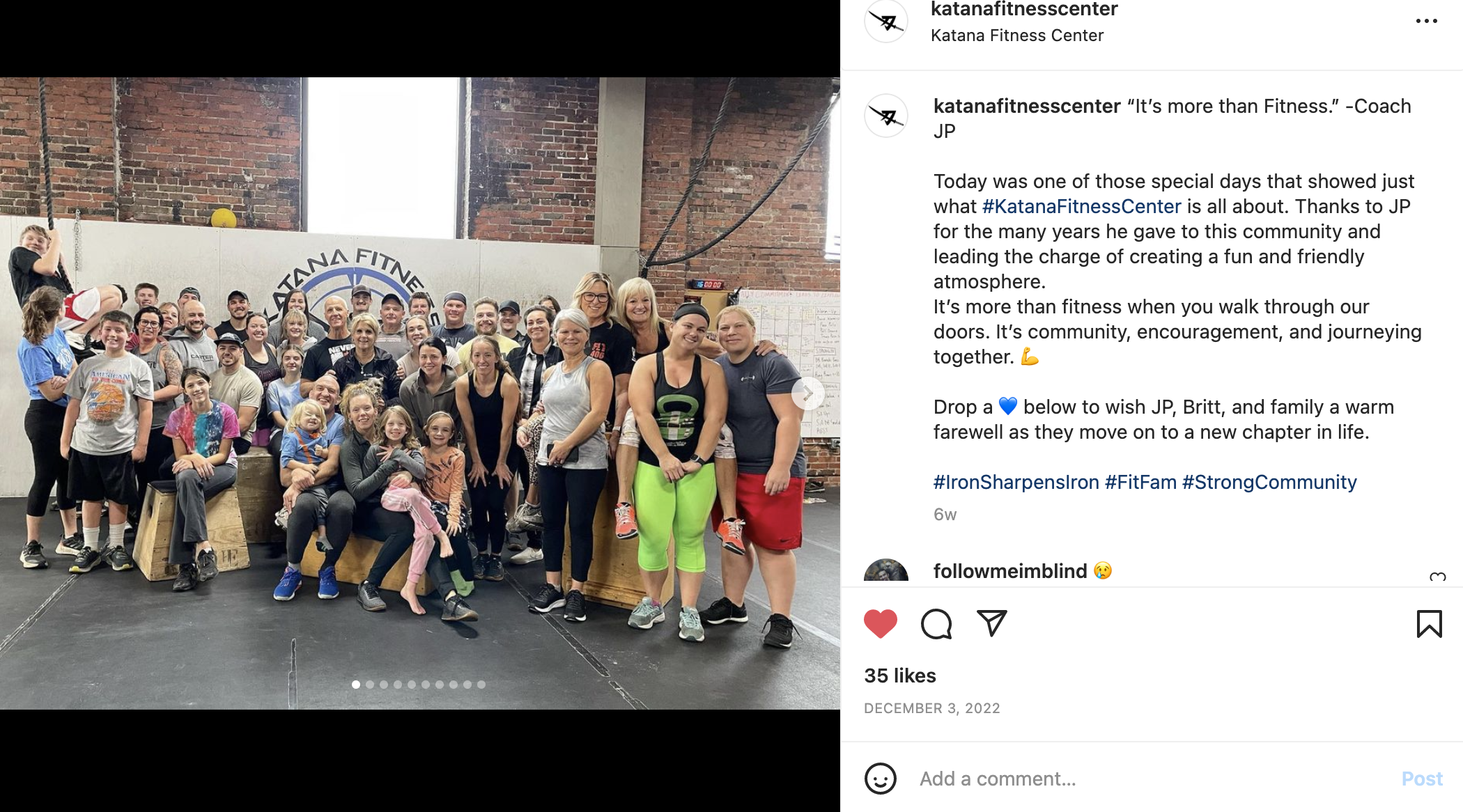1463x812 pixels.
Task: Select the last carousel indicator dot
Action: (481, 685)
